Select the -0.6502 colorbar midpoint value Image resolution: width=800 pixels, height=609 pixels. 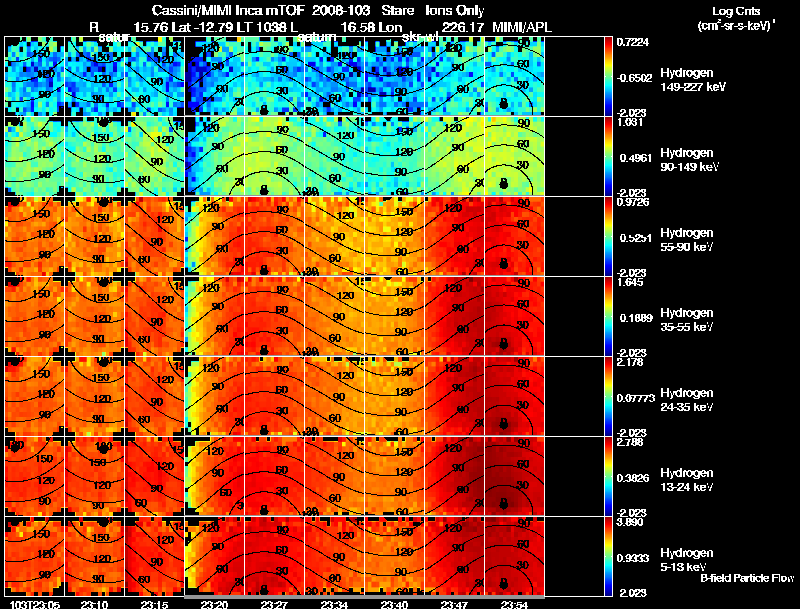[633, 78]
